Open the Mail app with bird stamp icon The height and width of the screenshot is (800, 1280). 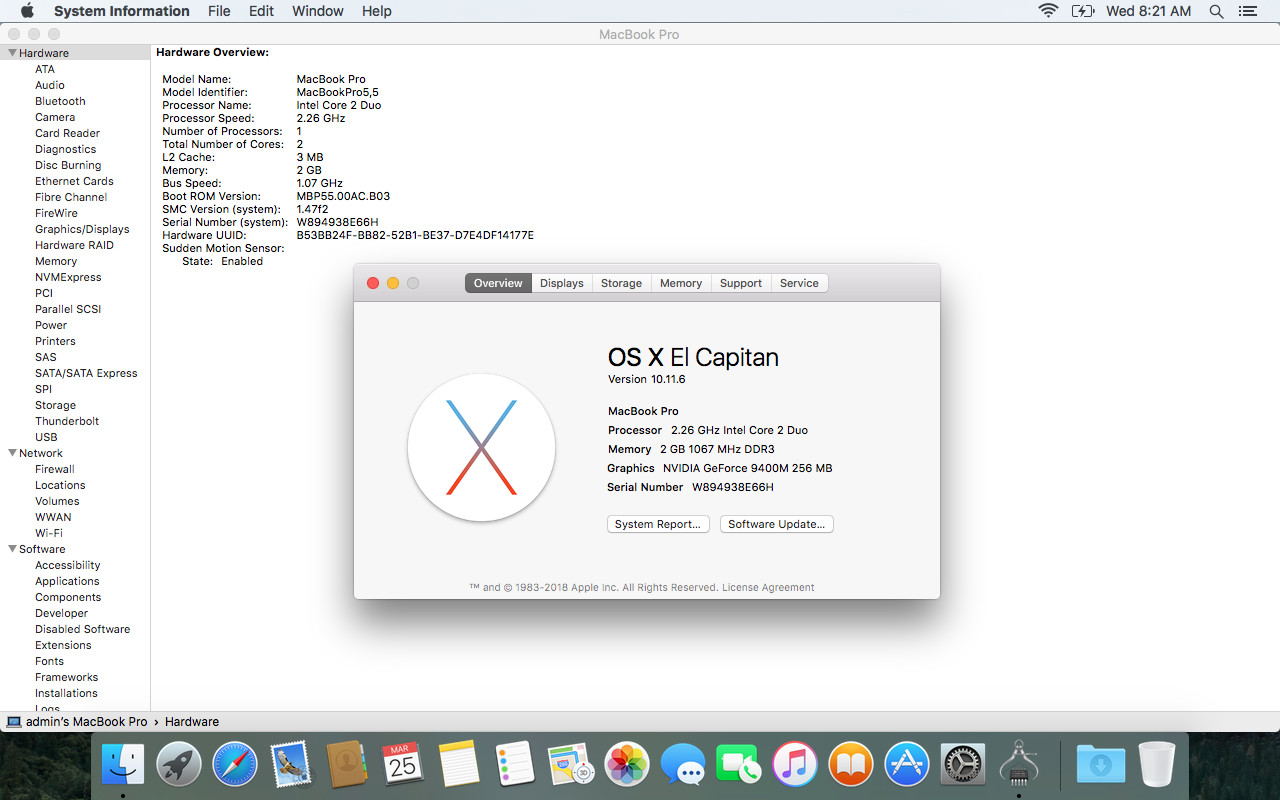(x=291, y=765)
